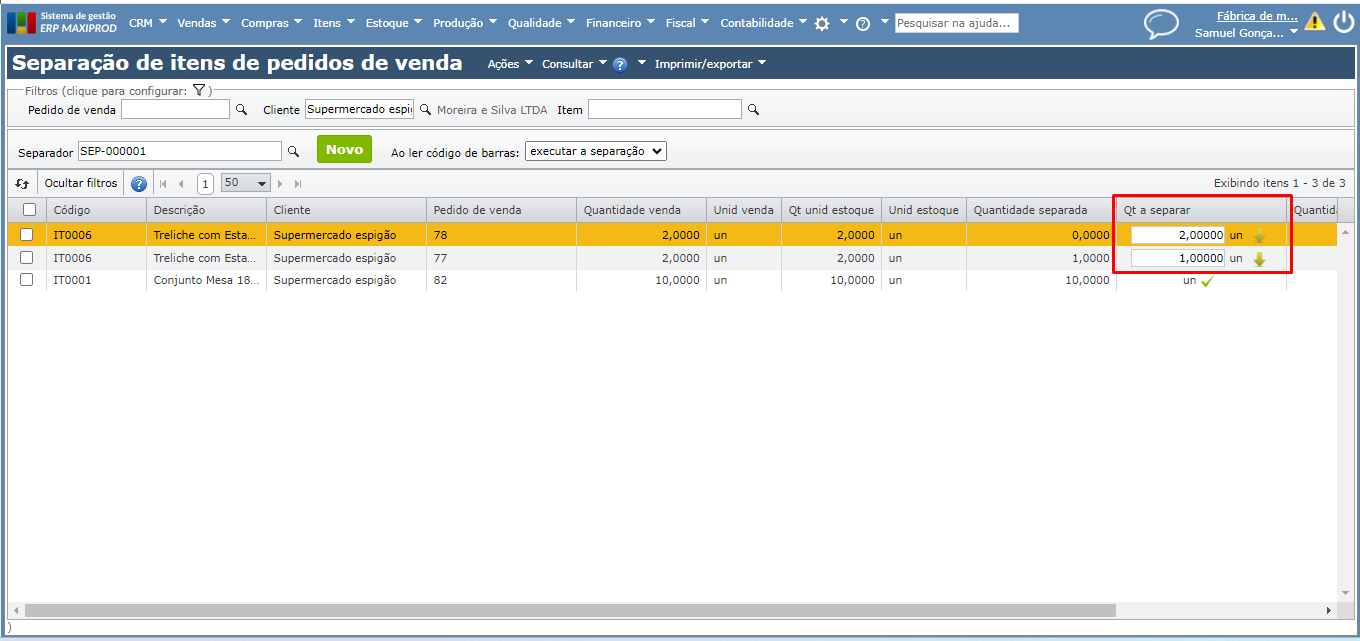Sort by Código column header
The image size is (1360, 641).
tap(96, 210)
